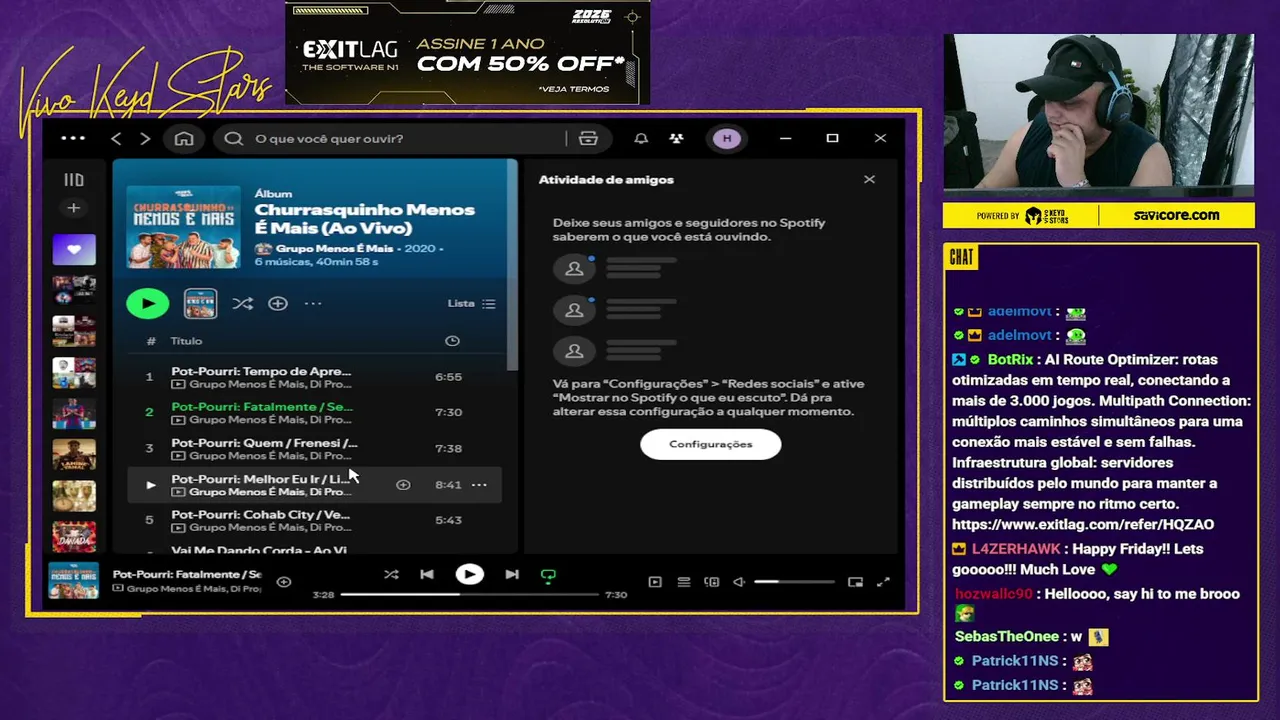
Task: Pause or play in the player bar
Action: tap(469, 575)
